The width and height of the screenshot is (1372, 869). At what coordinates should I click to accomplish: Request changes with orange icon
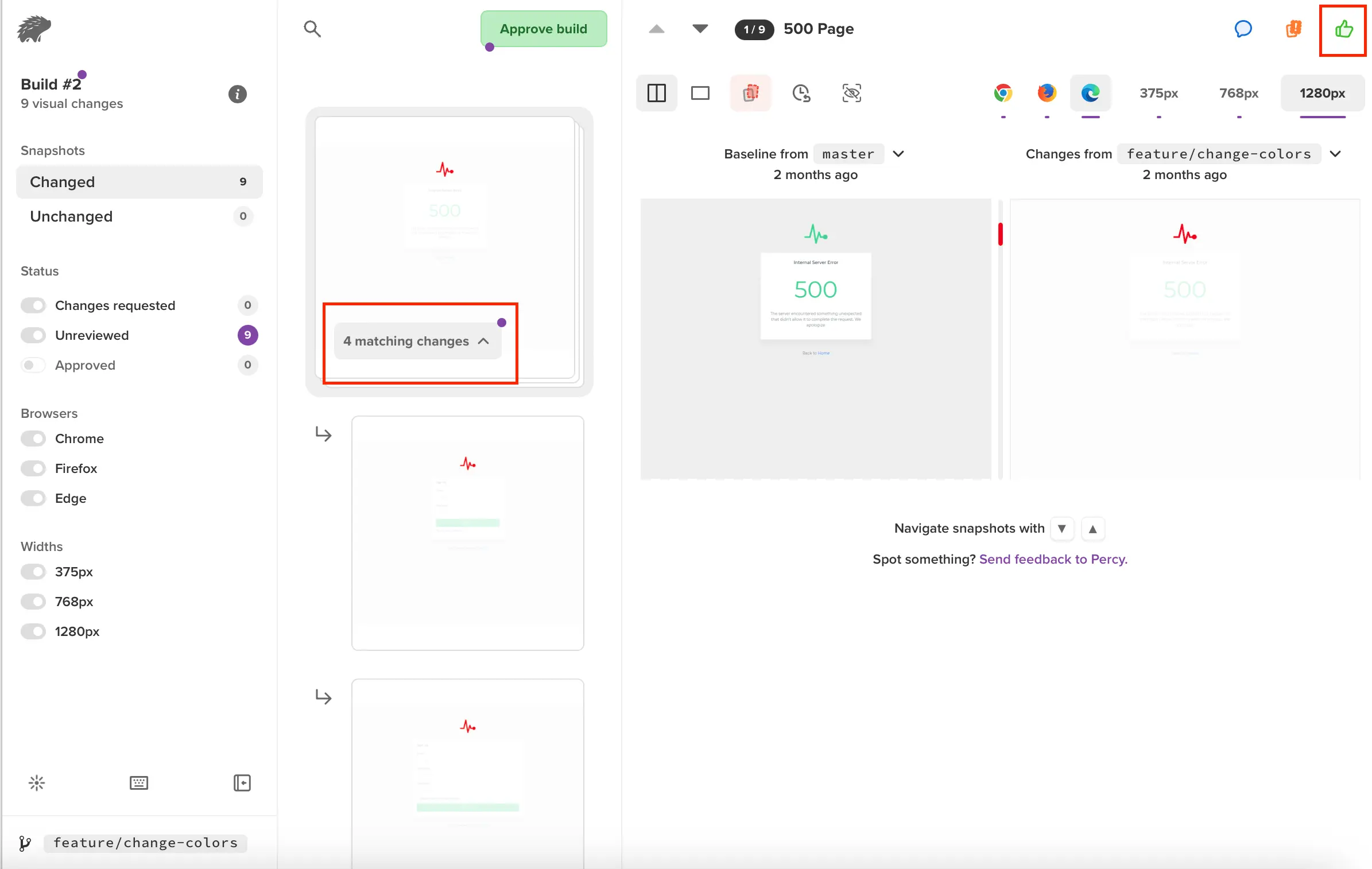coord(1293,29)
